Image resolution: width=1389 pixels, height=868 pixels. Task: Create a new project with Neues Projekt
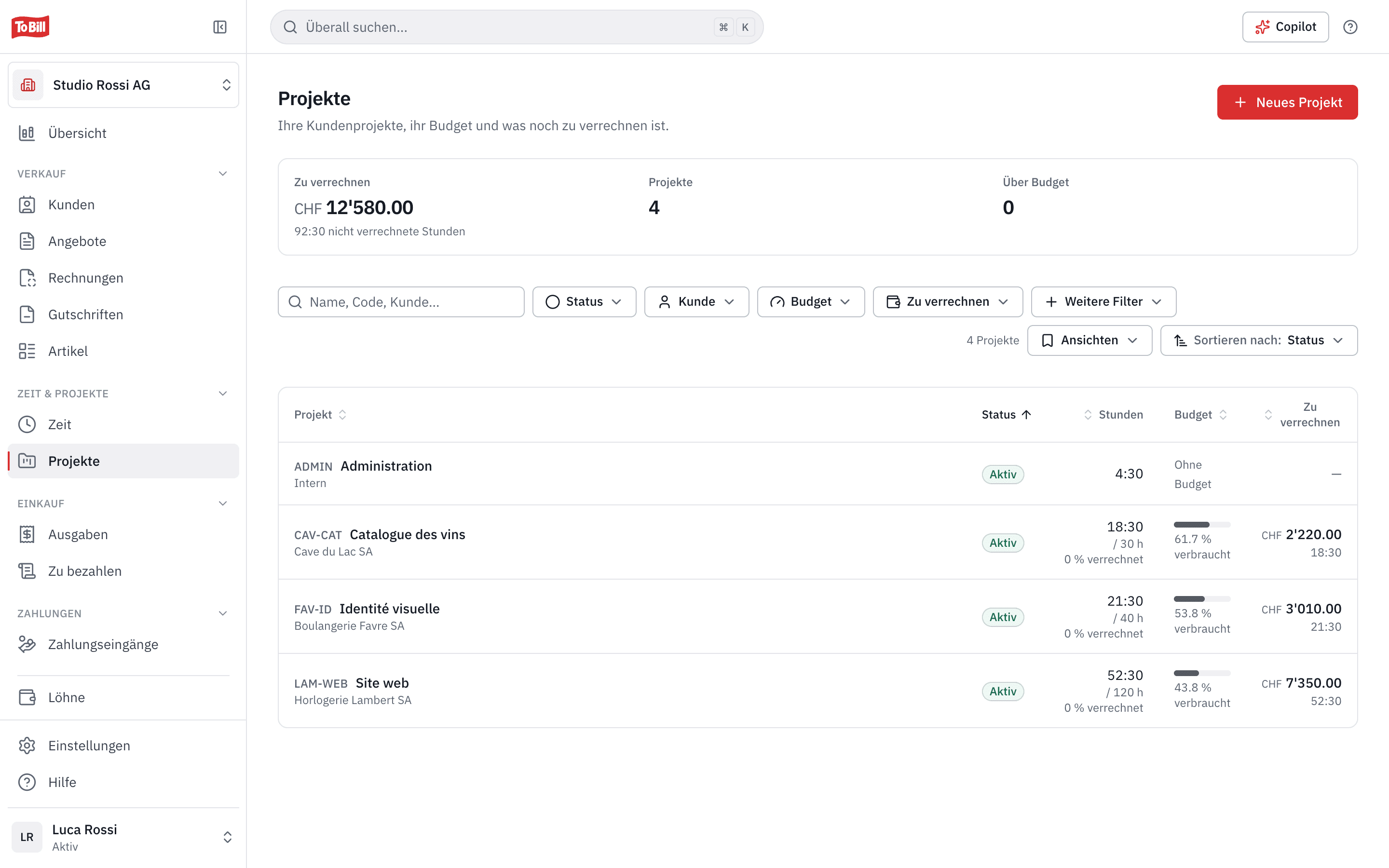1287,102
